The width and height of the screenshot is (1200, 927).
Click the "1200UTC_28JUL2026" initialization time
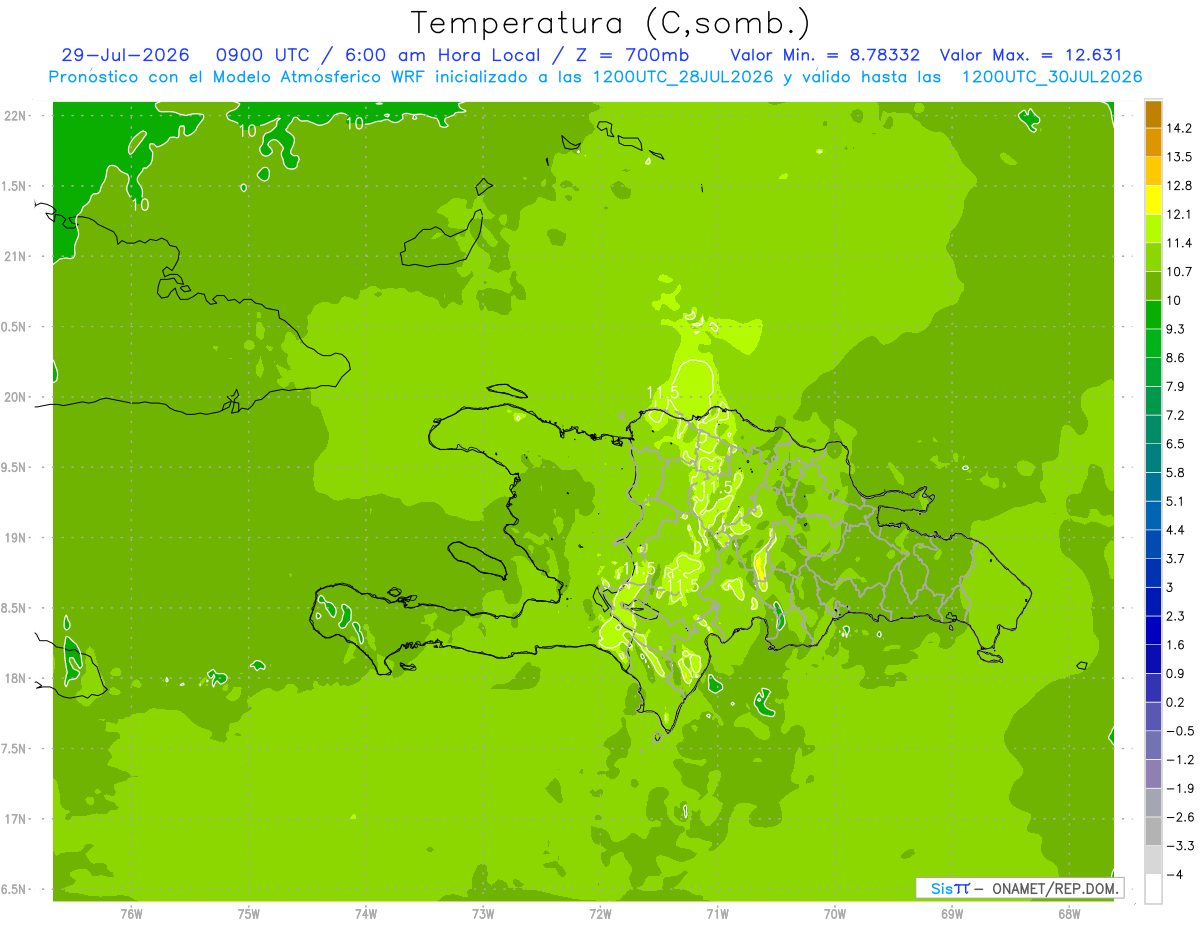coord(683,77)
